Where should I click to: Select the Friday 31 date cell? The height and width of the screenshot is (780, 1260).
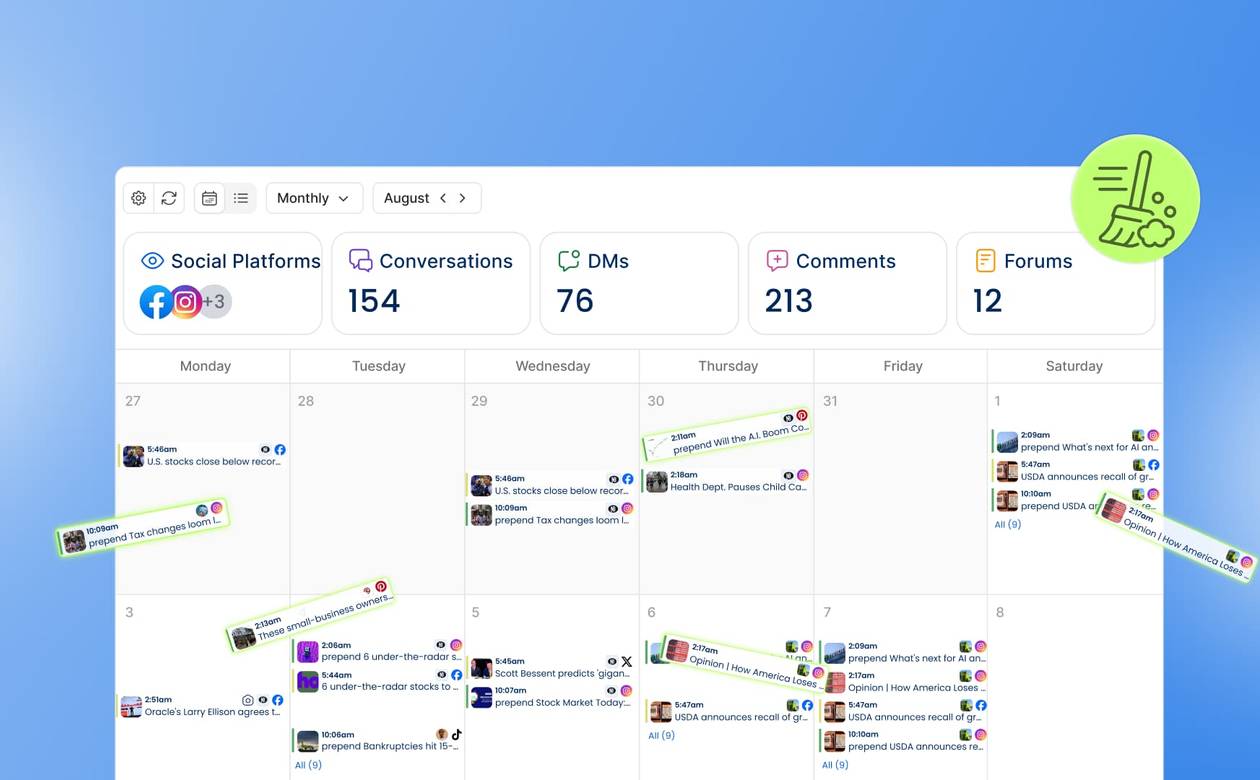click(900, 488)
